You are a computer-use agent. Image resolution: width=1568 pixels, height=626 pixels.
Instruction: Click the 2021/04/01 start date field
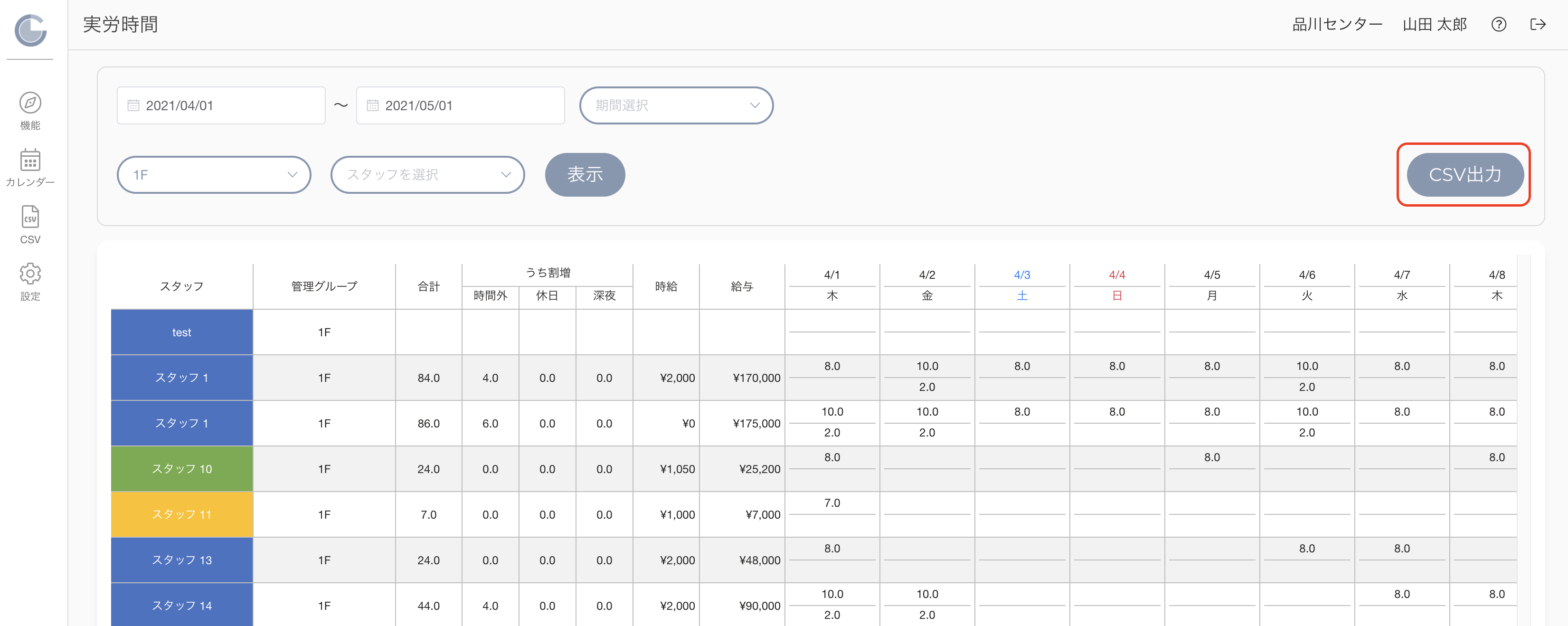click(221, 105)
